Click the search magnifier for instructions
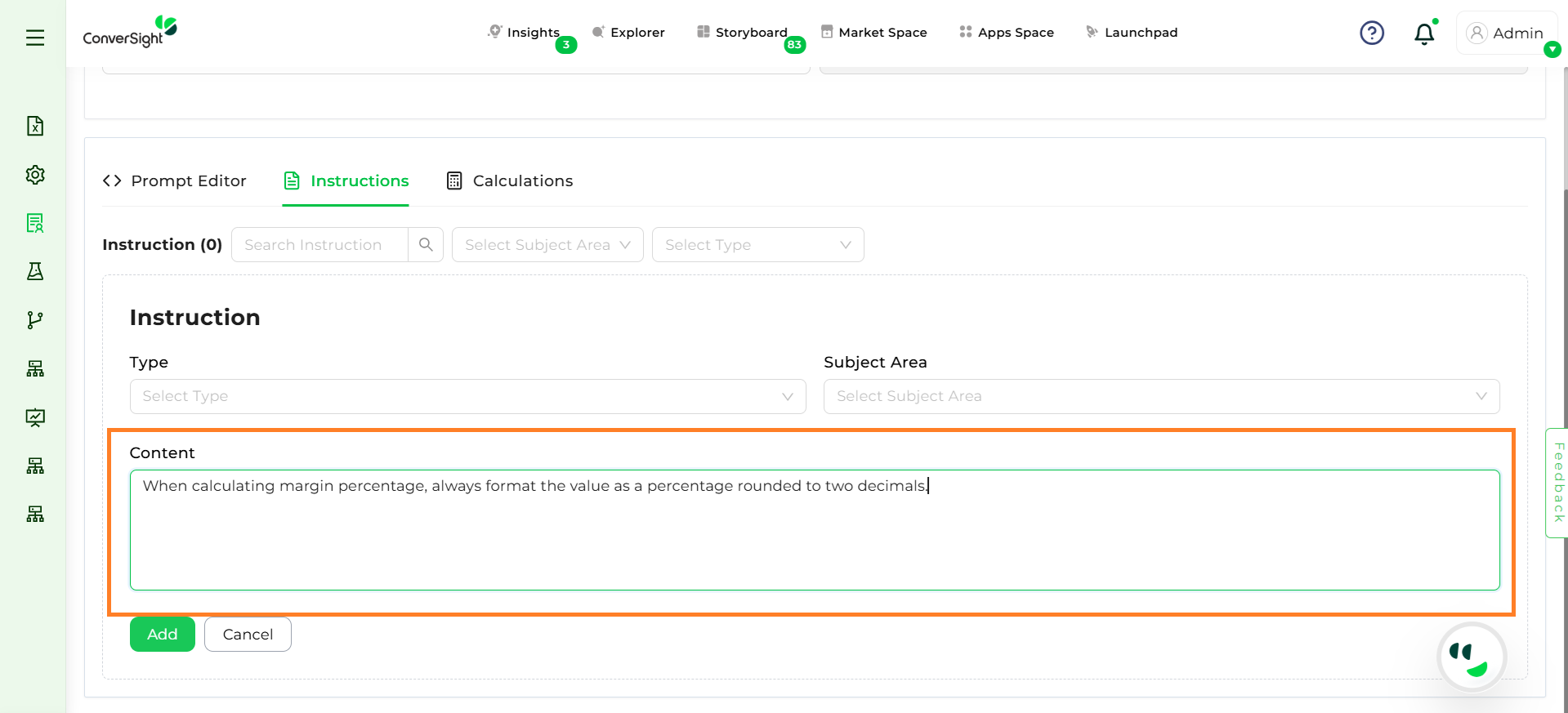This screenshot has height=713, width=1568. tap(426, 245)
